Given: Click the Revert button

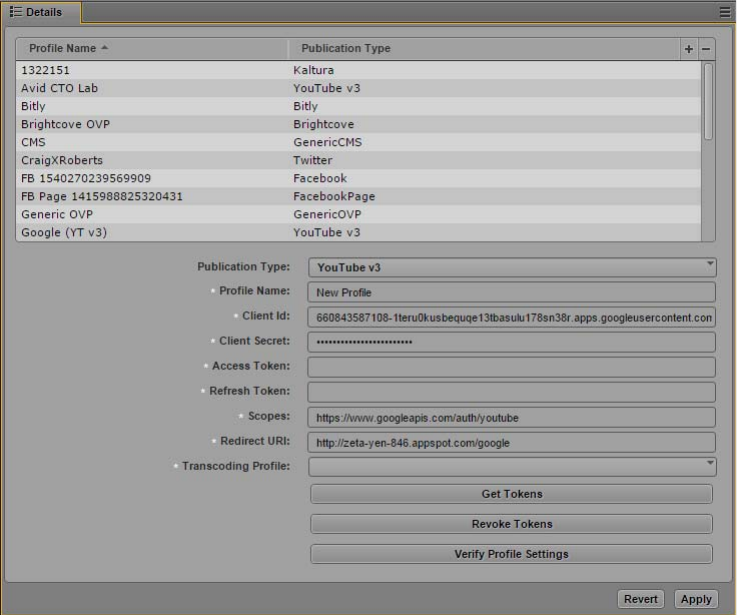Looking at the screenshot, I should click(641, 599).
